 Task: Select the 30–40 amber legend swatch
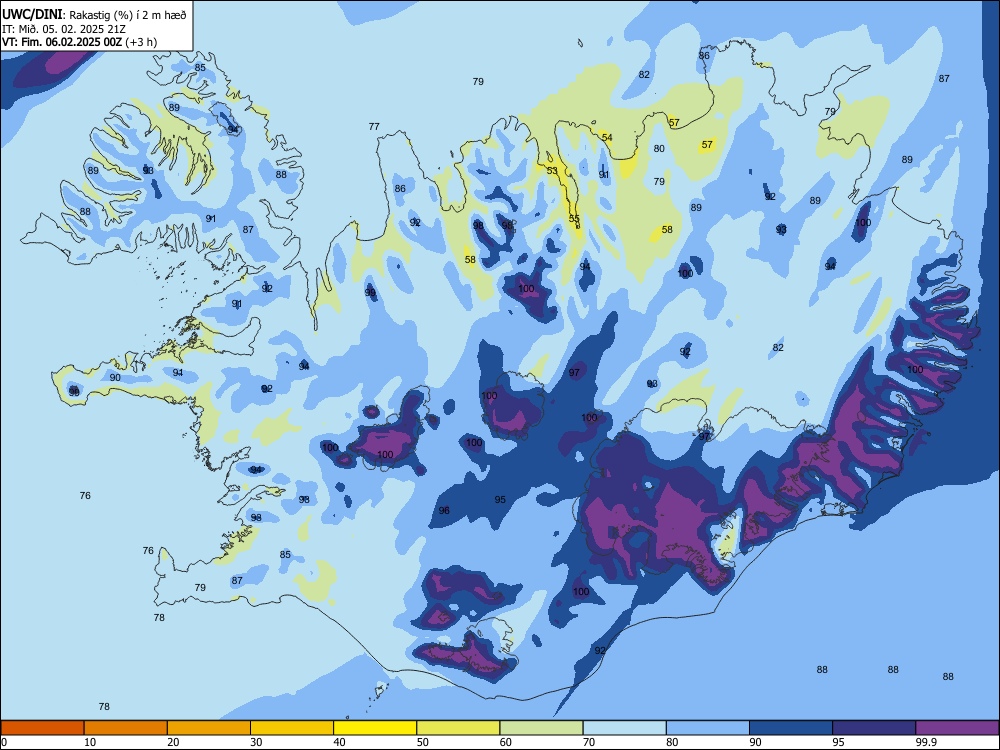coord(292,728)
